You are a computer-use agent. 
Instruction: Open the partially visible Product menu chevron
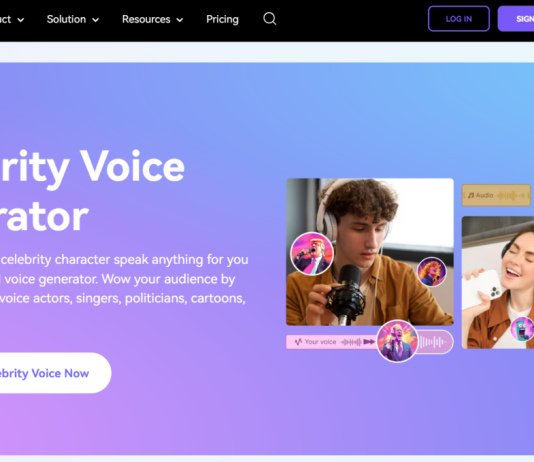point(21,20)
